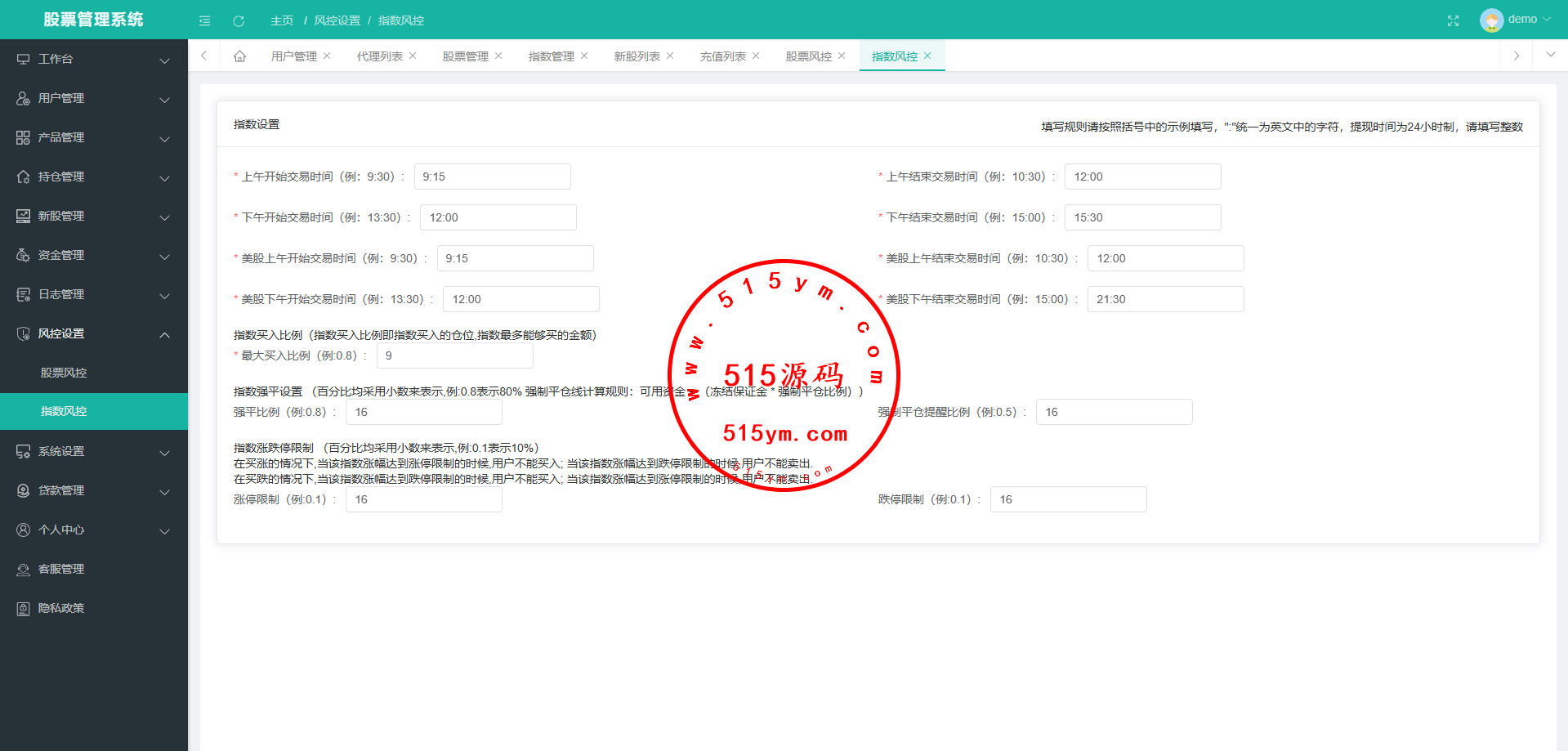The image size is (1568, 751).
Task: Close the 用户管理 tab
Action: (x=327, y=56)
